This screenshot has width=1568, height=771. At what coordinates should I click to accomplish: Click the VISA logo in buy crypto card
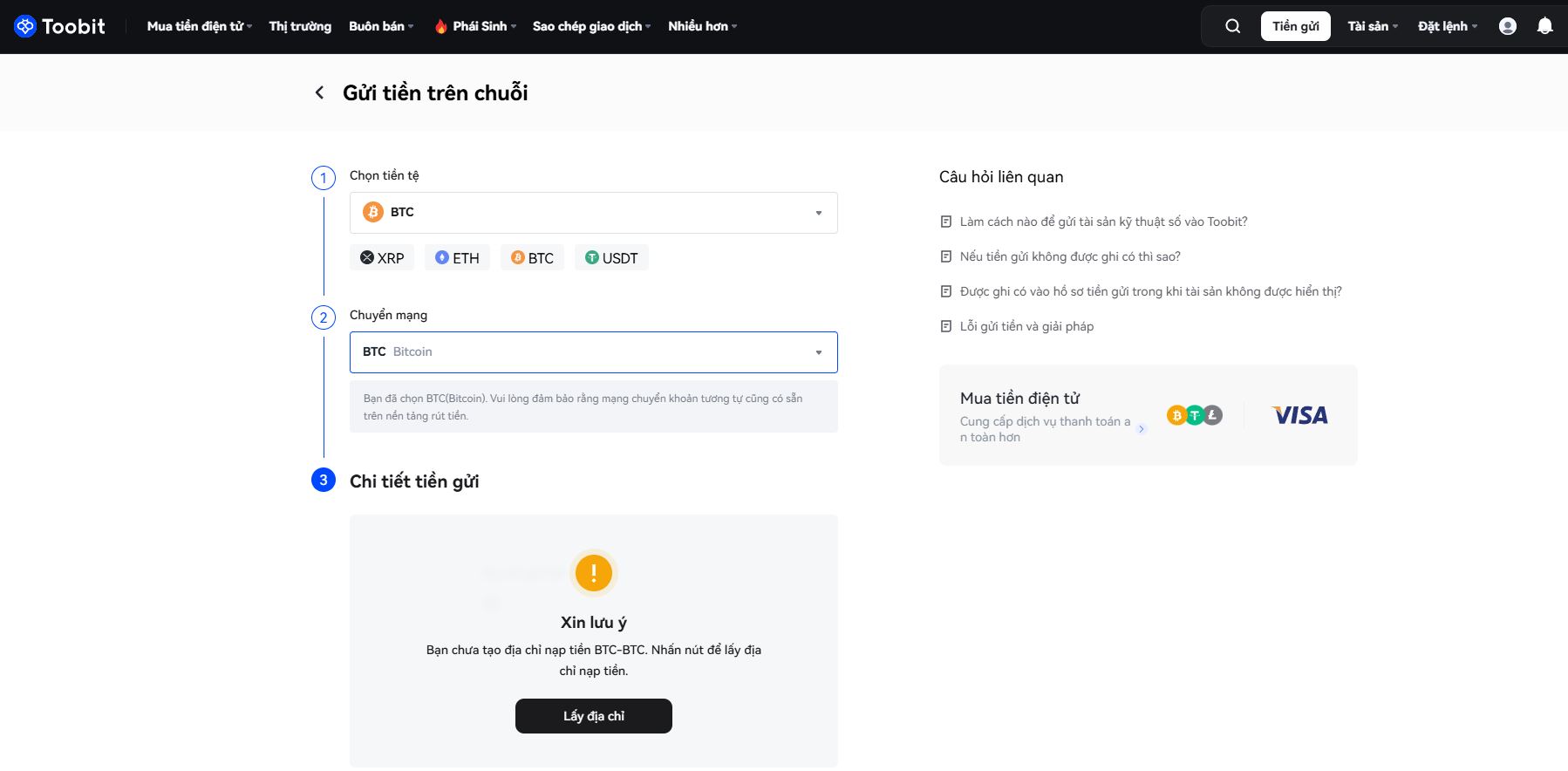click(1299, 415)
